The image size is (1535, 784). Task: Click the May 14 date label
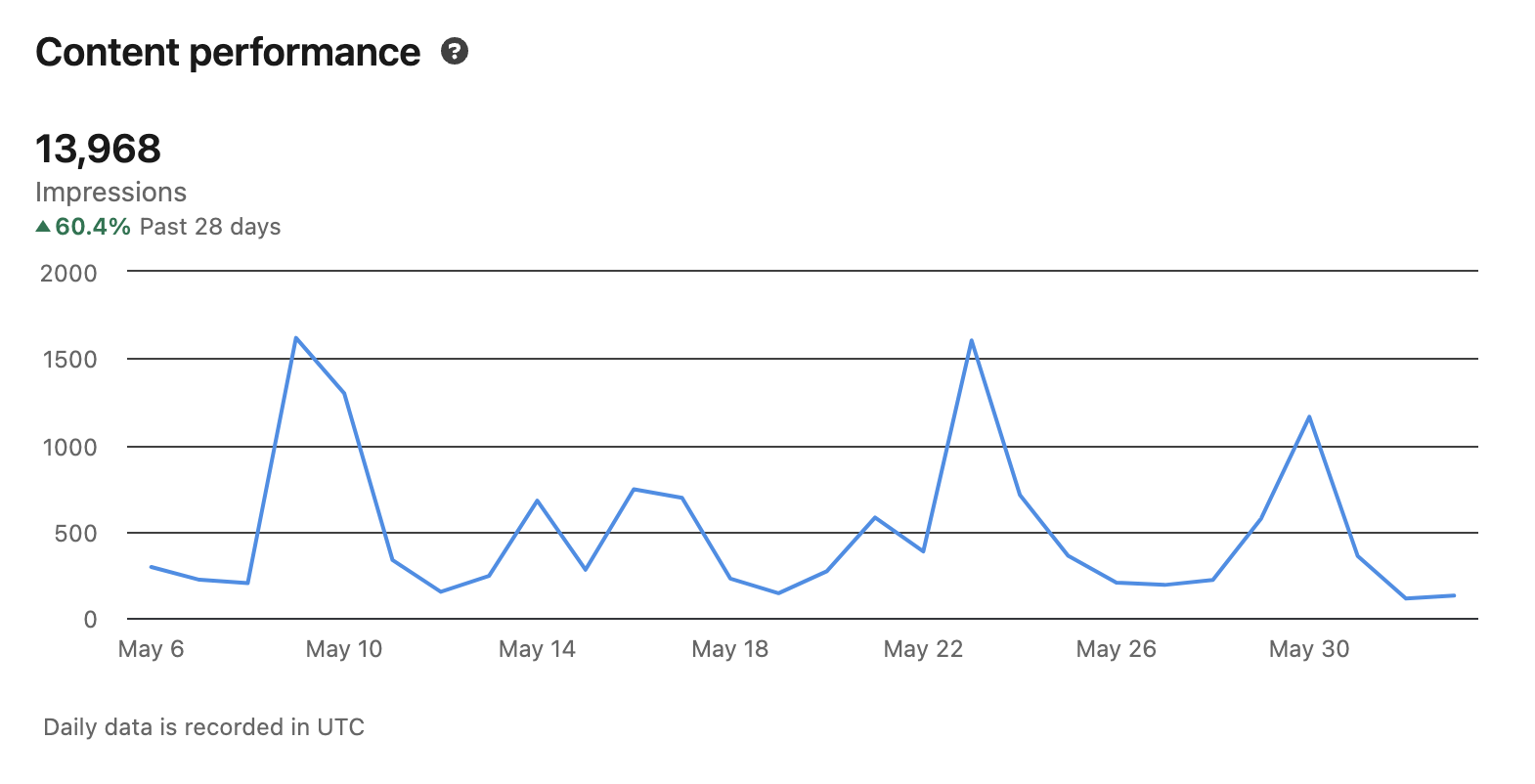point(537,649)
